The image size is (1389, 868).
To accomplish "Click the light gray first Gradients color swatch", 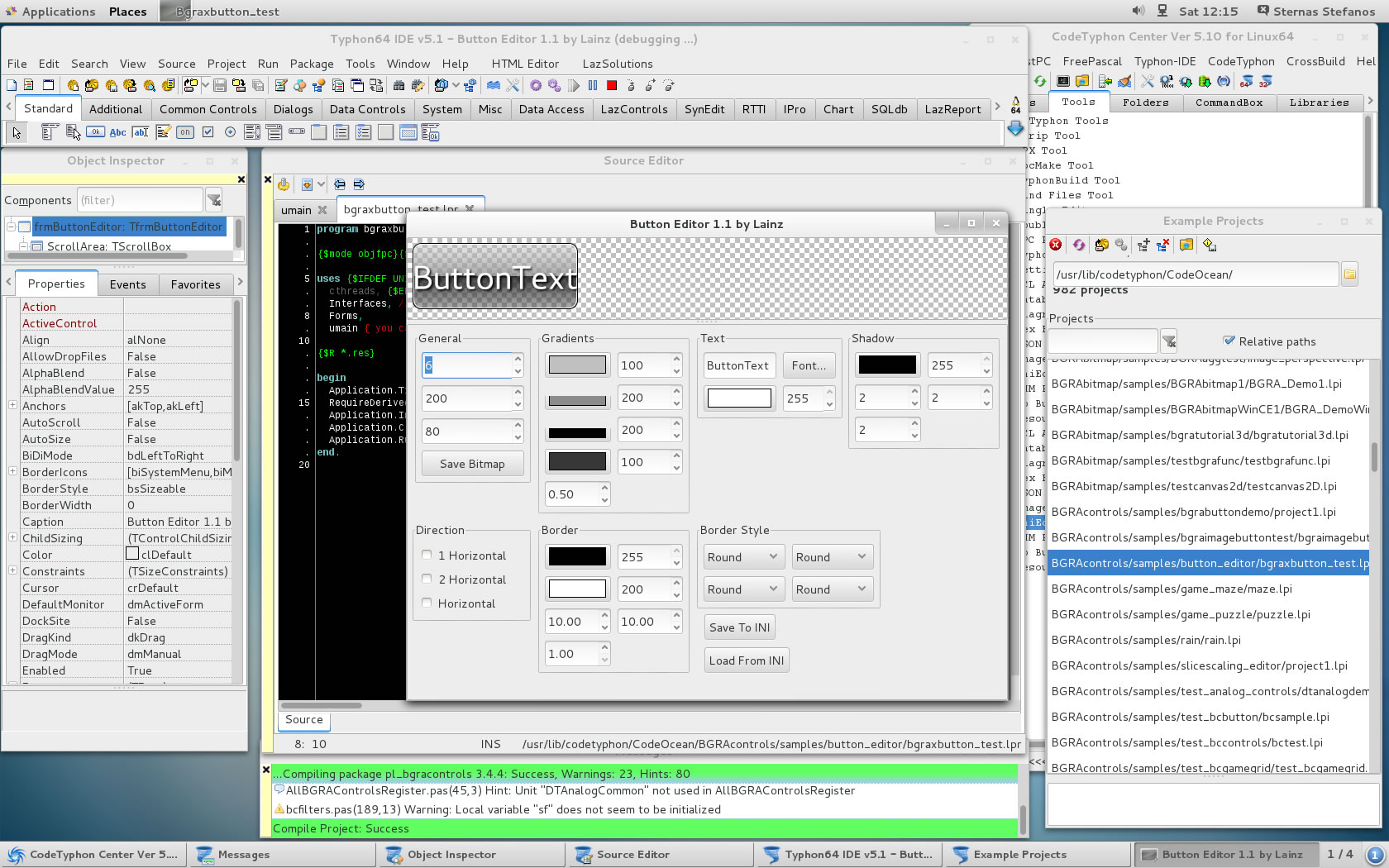I will (x=577, y=365).
